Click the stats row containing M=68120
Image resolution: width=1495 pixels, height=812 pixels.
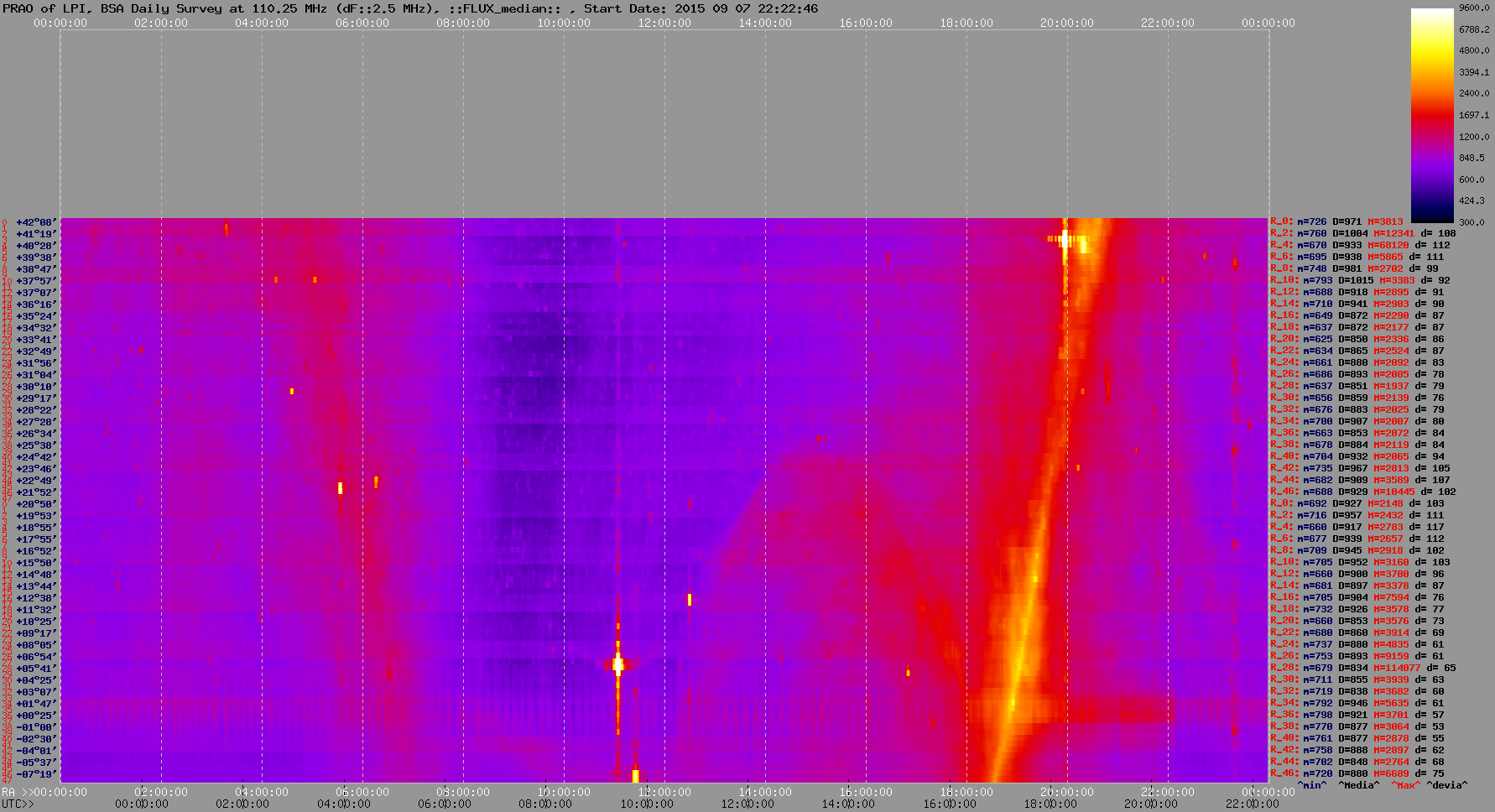pyautogui.click(x=1359, y=246)
